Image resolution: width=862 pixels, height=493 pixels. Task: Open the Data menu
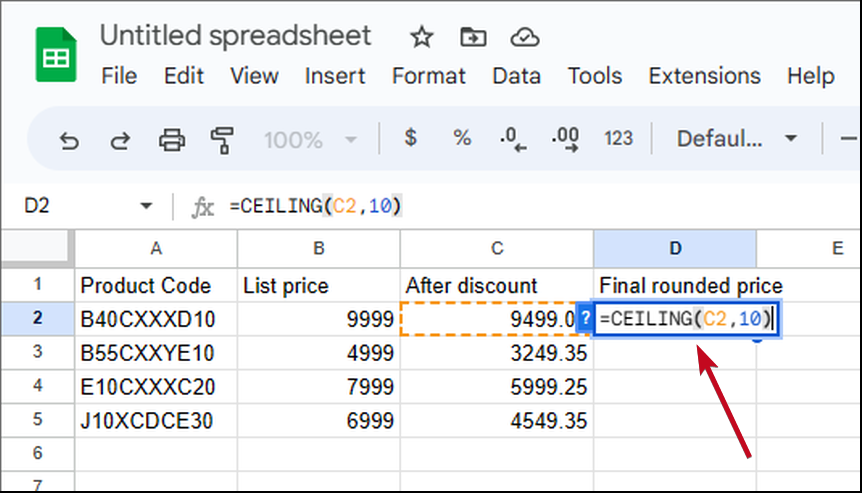(x=516, y=75)
